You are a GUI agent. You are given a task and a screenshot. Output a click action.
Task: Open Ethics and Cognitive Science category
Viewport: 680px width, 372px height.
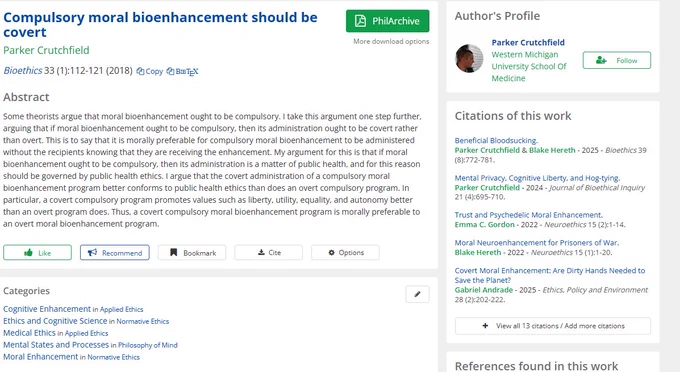tap(55, 321)
